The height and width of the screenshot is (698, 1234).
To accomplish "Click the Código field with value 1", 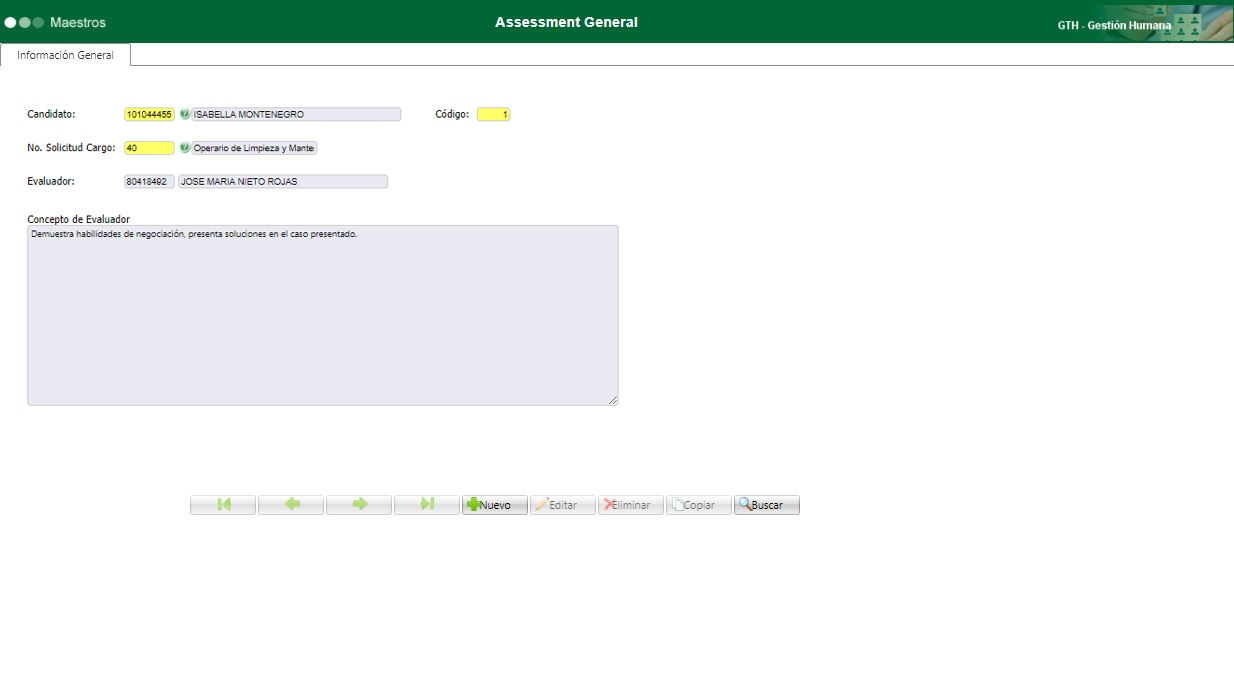I will pos(494,114).
